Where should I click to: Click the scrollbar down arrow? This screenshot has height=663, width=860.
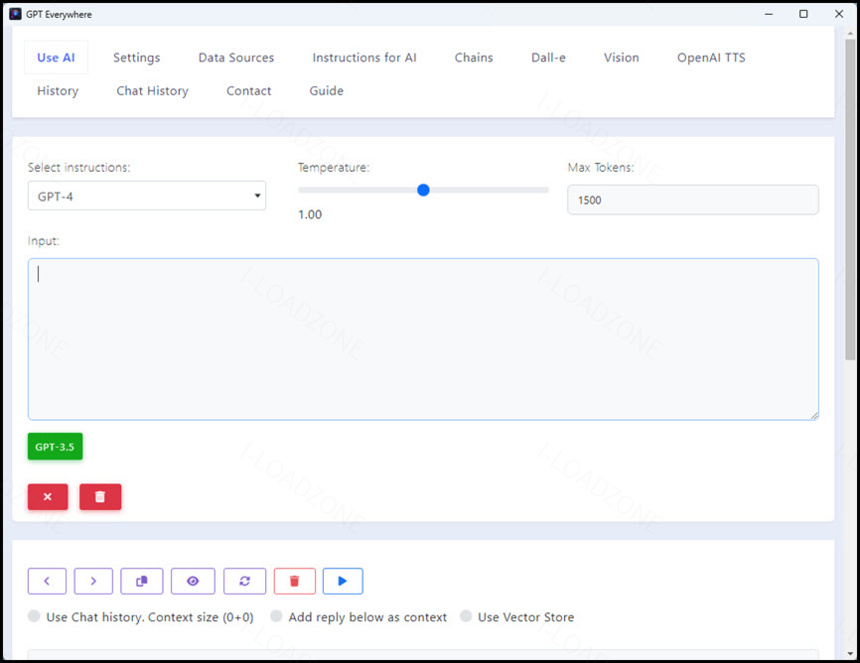pos(850,654)
